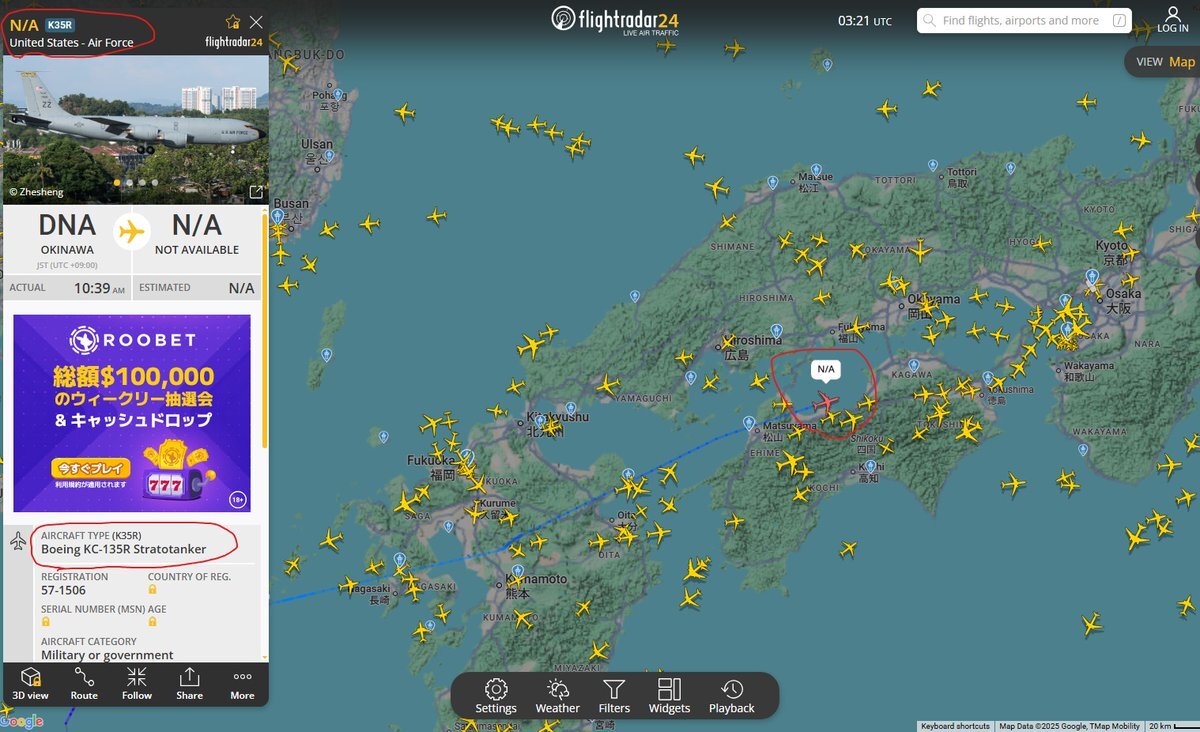Click the small flightradar24 logo in panel header
Image resolution: width=1200 pixels, height=732 pixels.
tap(233, 42)
